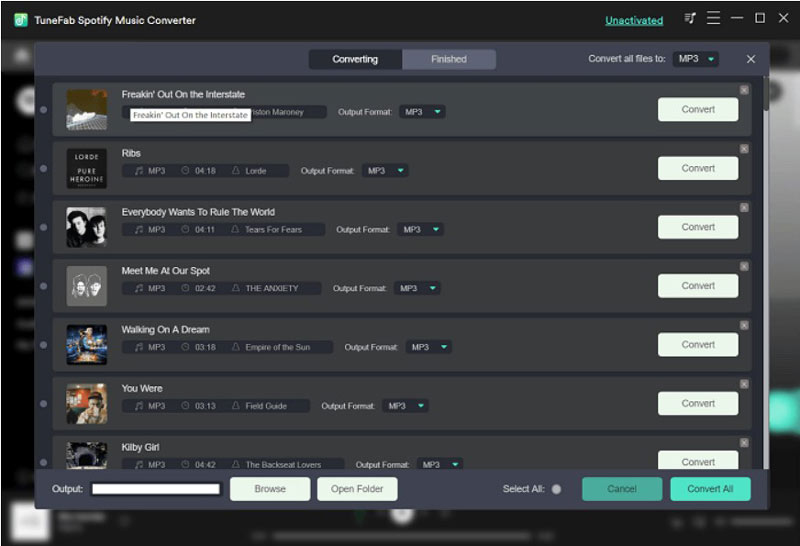Click the Walking On A Dream album thumbnail

[x=87, y=344]
